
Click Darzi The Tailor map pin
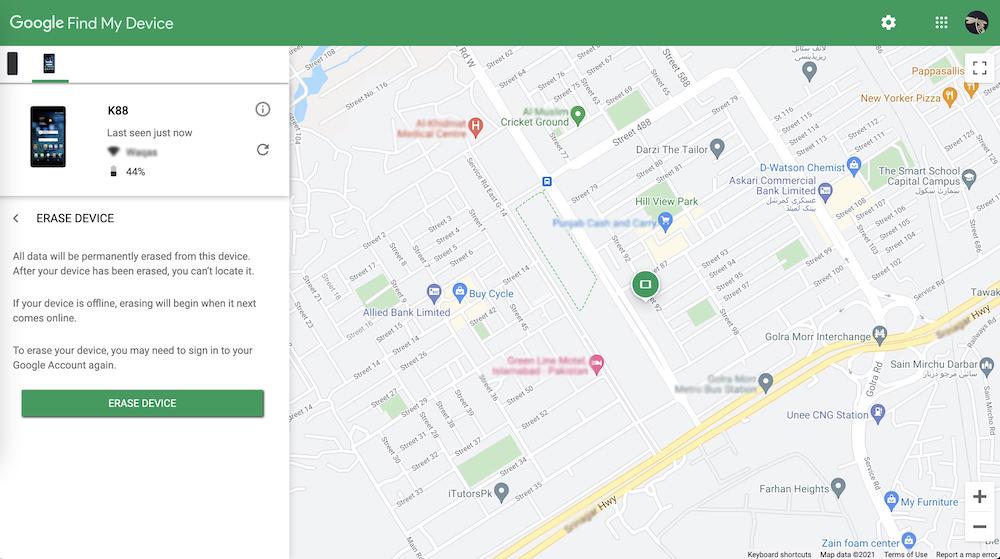pyautogui.click(x=717, y=149)
